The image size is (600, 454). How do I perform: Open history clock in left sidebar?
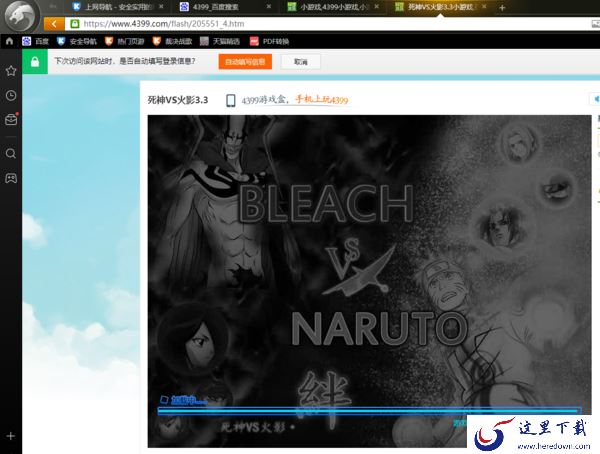point(11,95)
